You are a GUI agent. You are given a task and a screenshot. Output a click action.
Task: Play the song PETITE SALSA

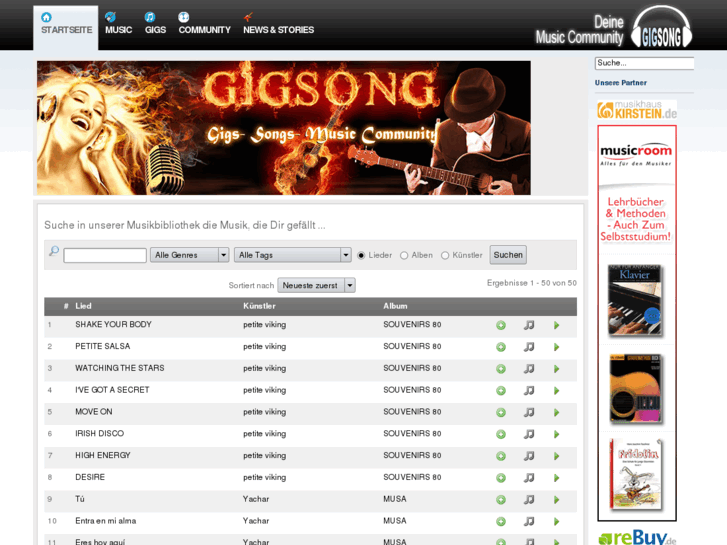pyautogui.click(x=556, y=347)
